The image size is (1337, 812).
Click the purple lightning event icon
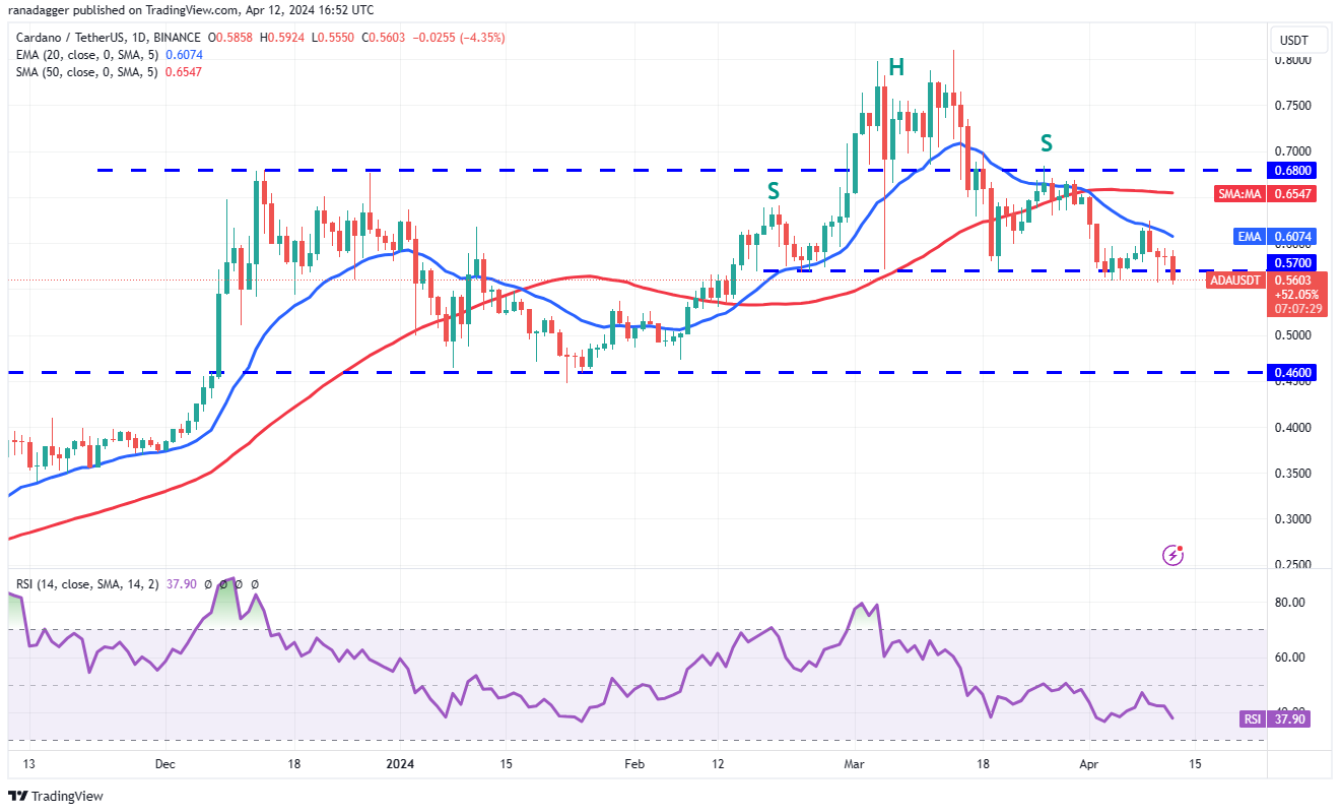[x=1173, y=554]
